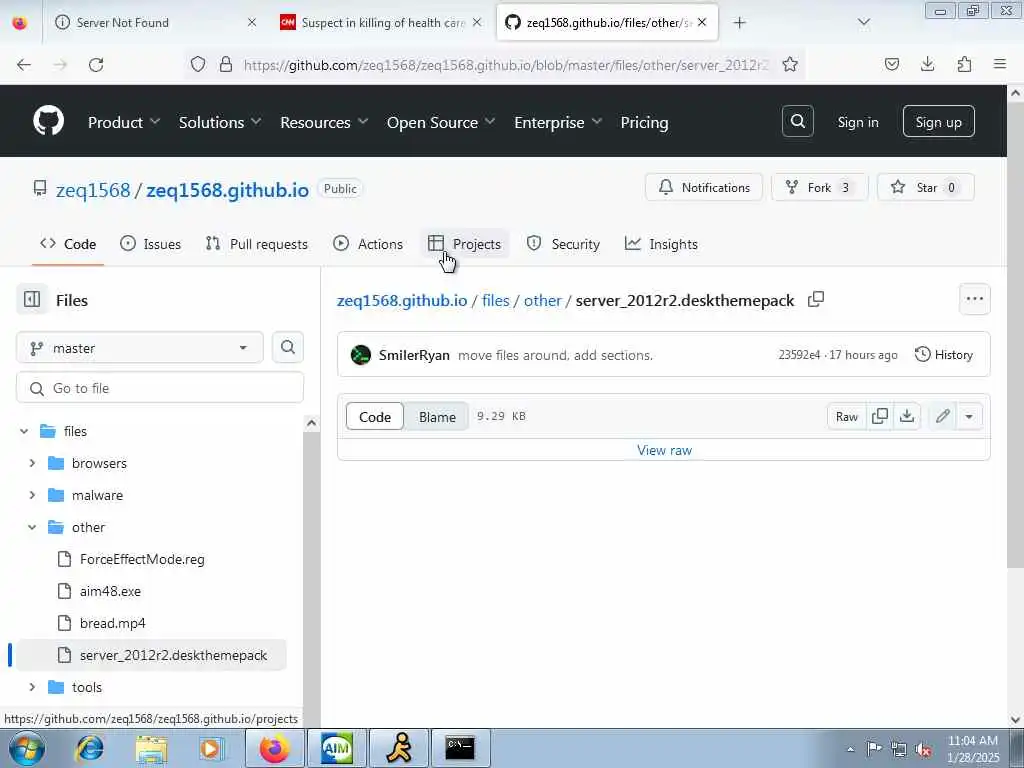Collapse the other folder
Viewport: 1024px width, 768px height.
32,527
